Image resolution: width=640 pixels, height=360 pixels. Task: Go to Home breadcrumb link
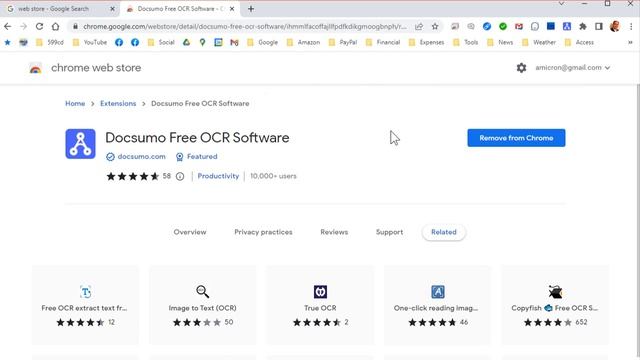click(x=75, y=104)
